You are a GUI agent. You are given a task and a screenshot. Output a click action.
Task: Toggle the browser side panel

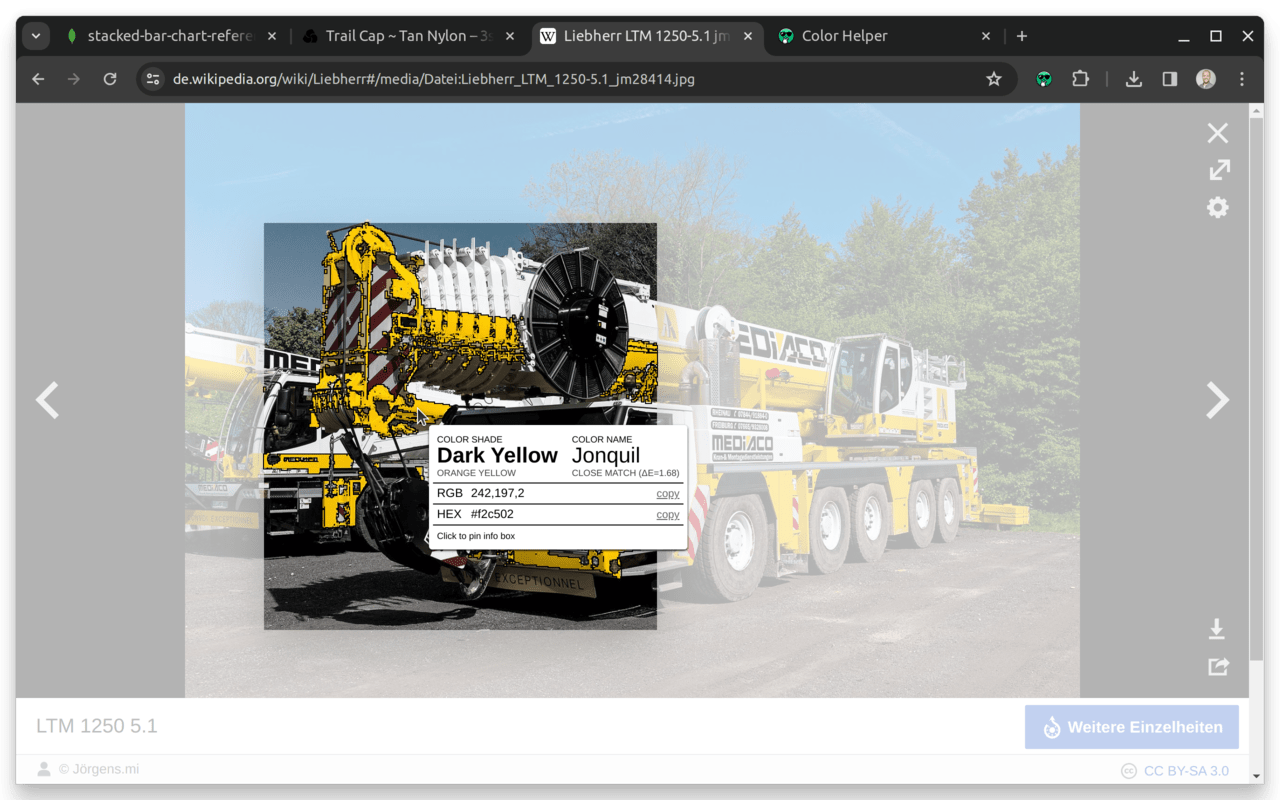(x=1170, y=79)
